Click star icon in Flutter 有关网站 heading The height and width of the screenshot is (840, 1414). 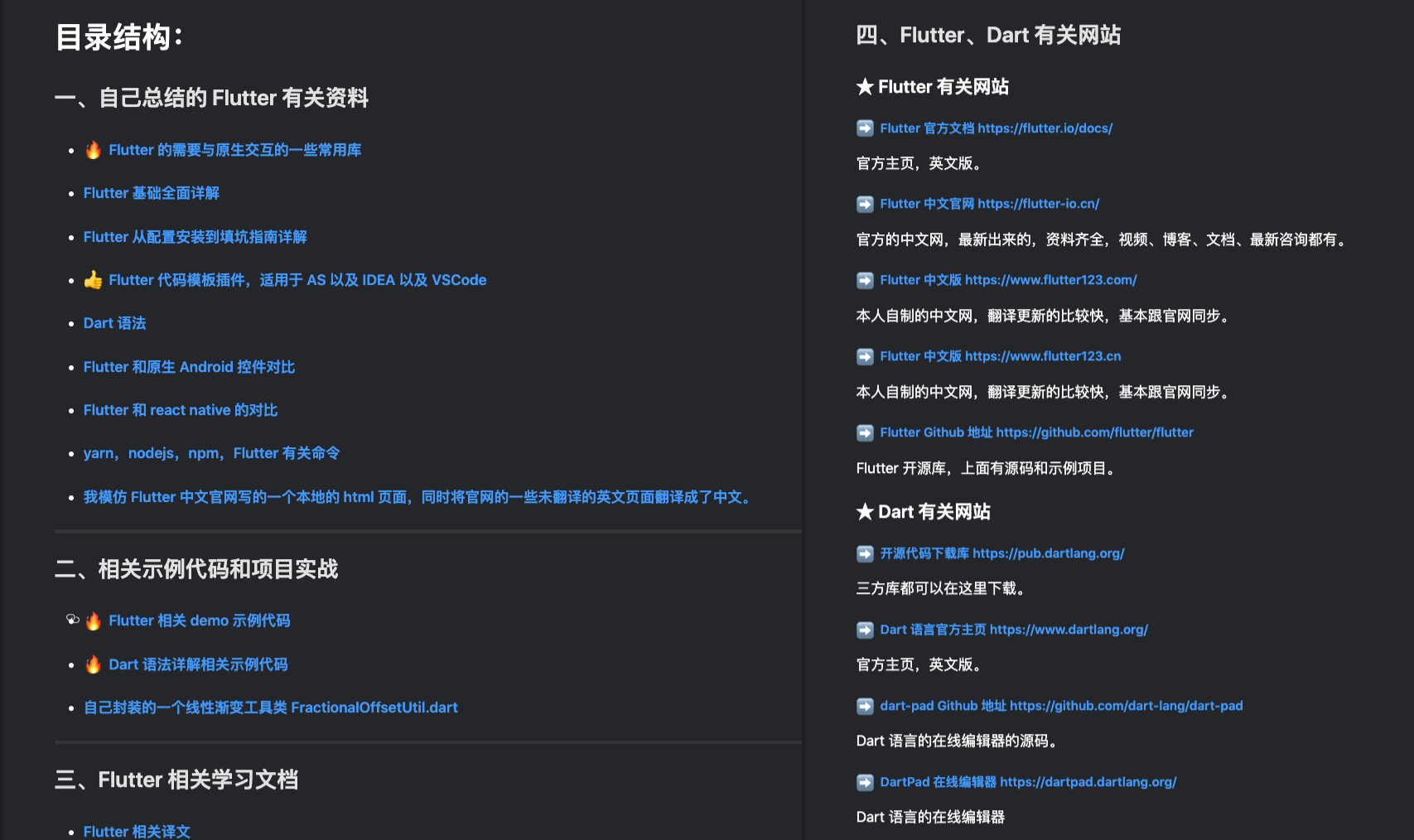point(865,86)
